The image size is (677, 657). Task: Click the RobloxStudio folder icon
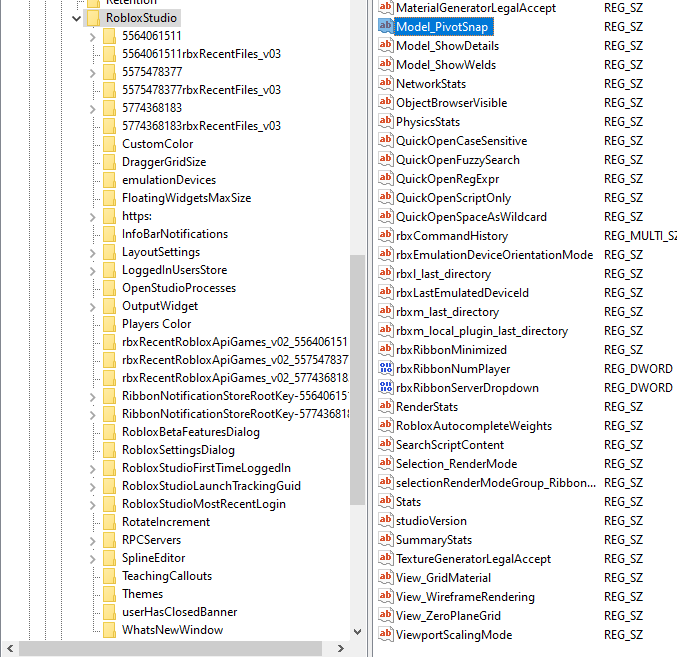93,18
